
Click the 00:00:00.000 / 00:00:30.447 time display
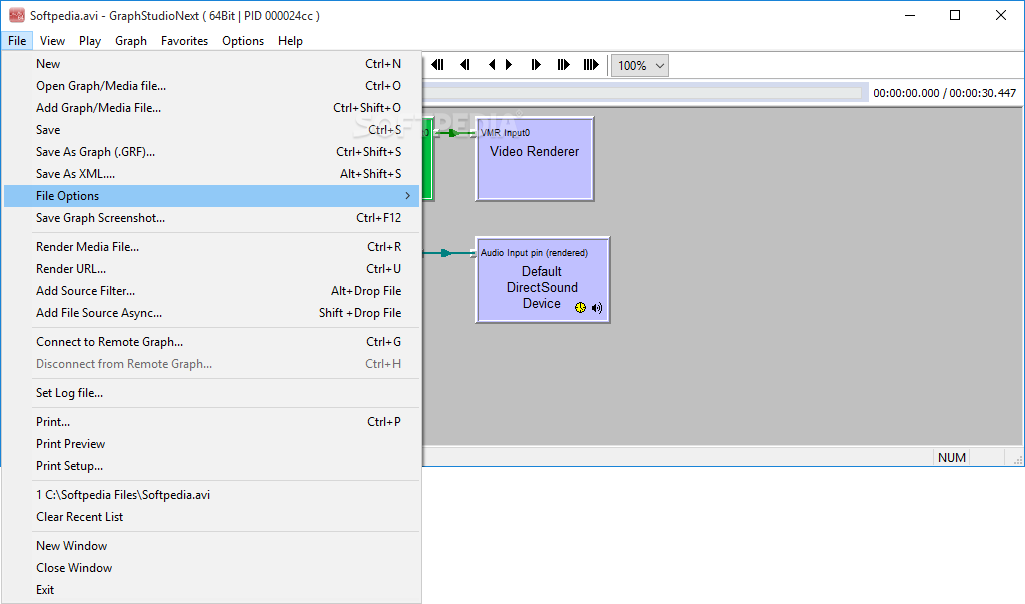[x=945, y=93]
